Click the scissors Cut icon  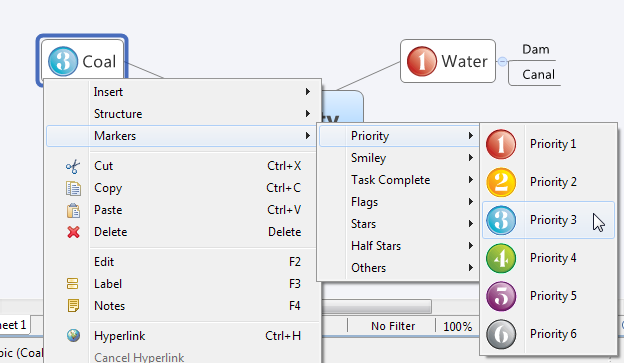pyautogui.click(x=73, y=166)
